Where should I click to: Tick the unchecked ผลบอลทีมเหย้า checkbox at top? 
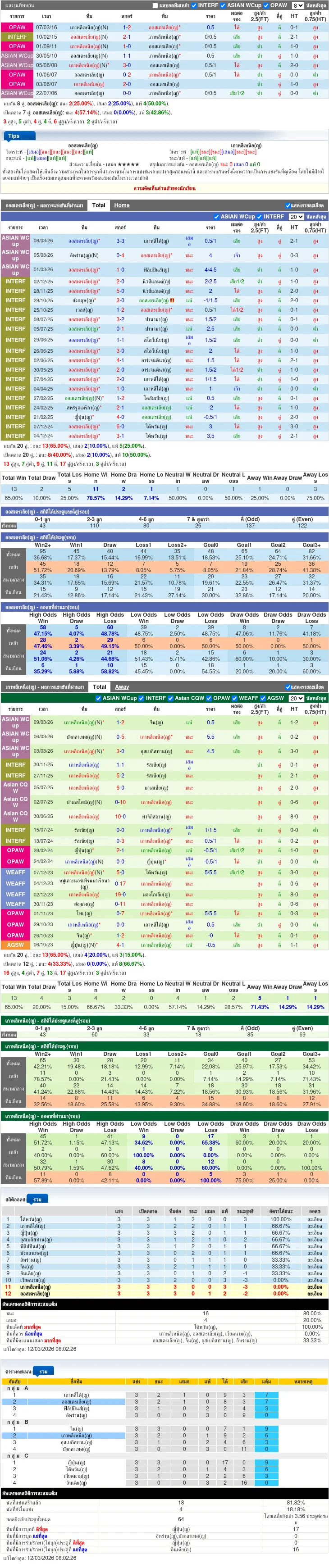[155, 5]
